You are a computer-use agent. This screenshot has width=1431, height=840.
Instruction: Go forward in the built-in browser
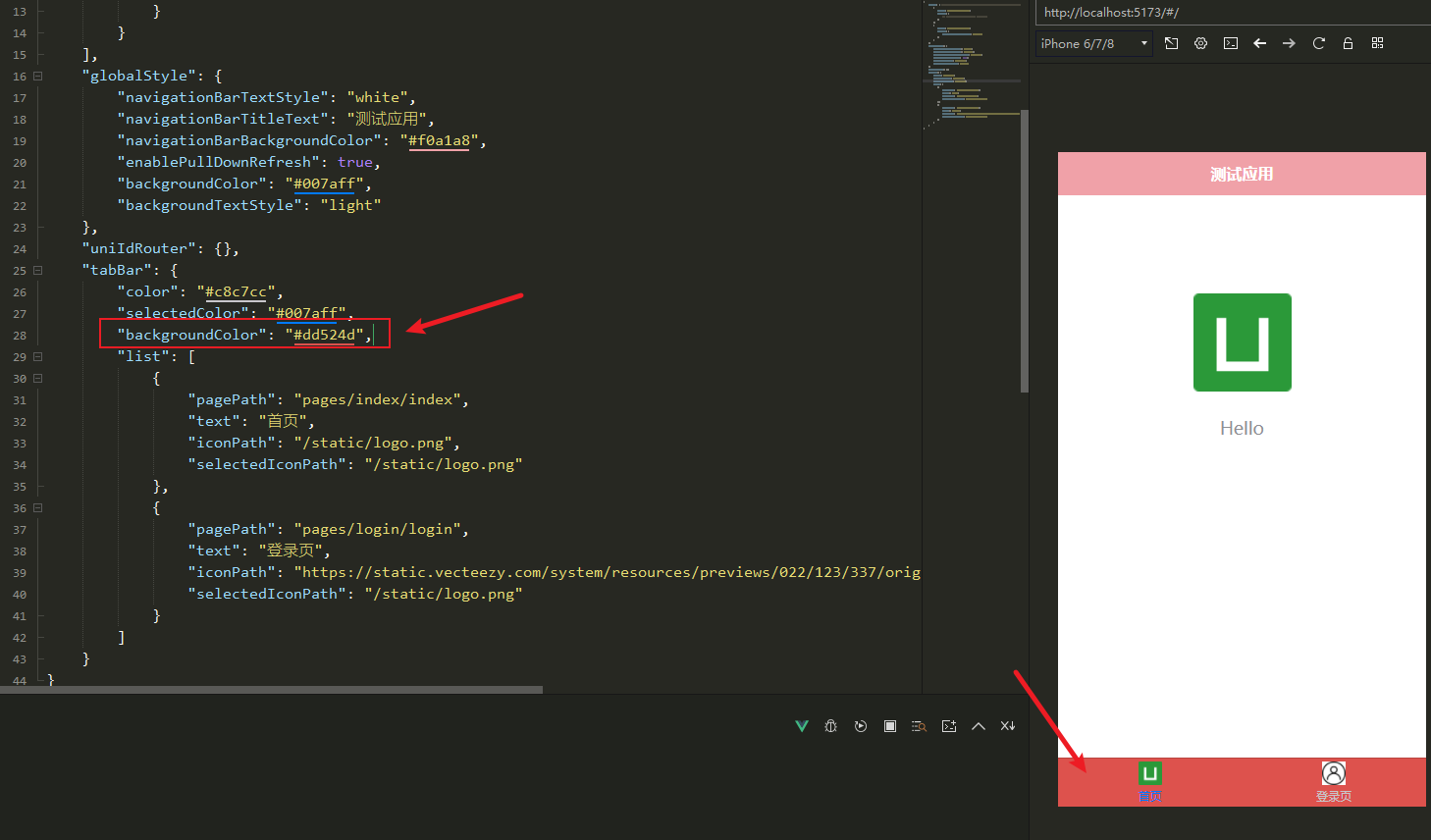tap(1290, 43)
